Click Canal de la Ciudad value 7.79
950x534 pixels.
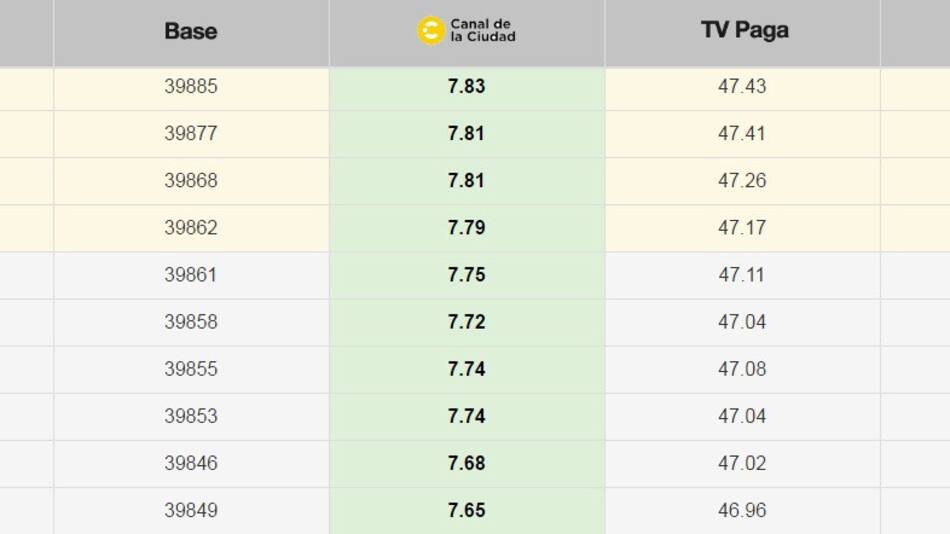467,227
